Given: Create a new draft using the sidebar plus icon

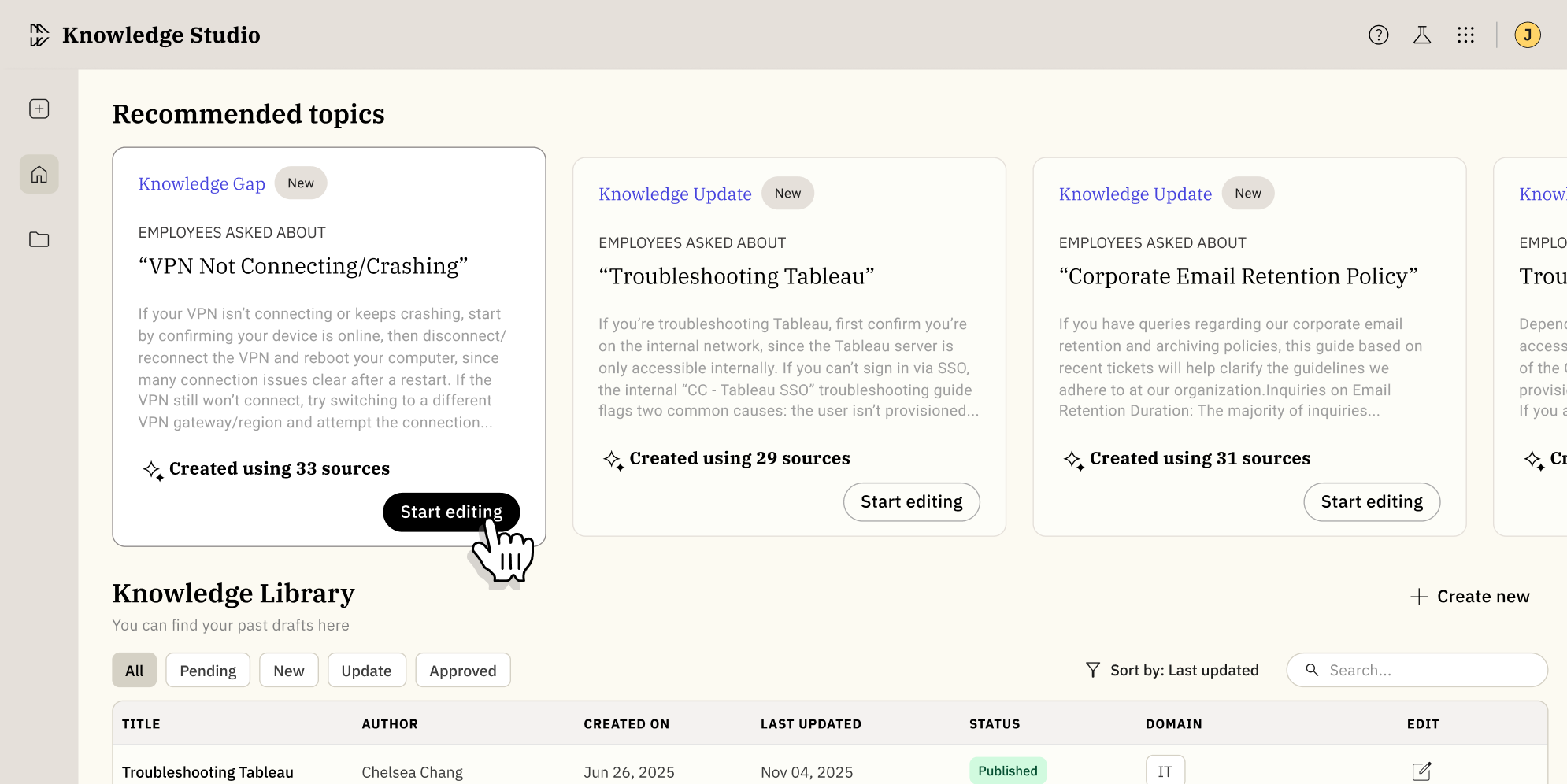Looking at the screenshot, I should [38, 109].
